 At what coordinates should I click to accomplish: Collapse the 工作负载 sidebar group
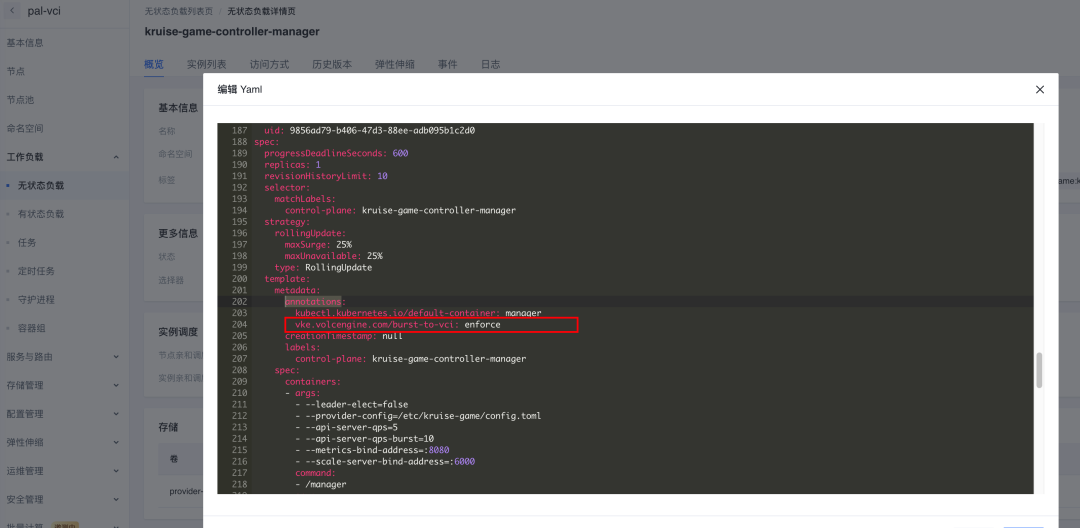tap(116, 157)
